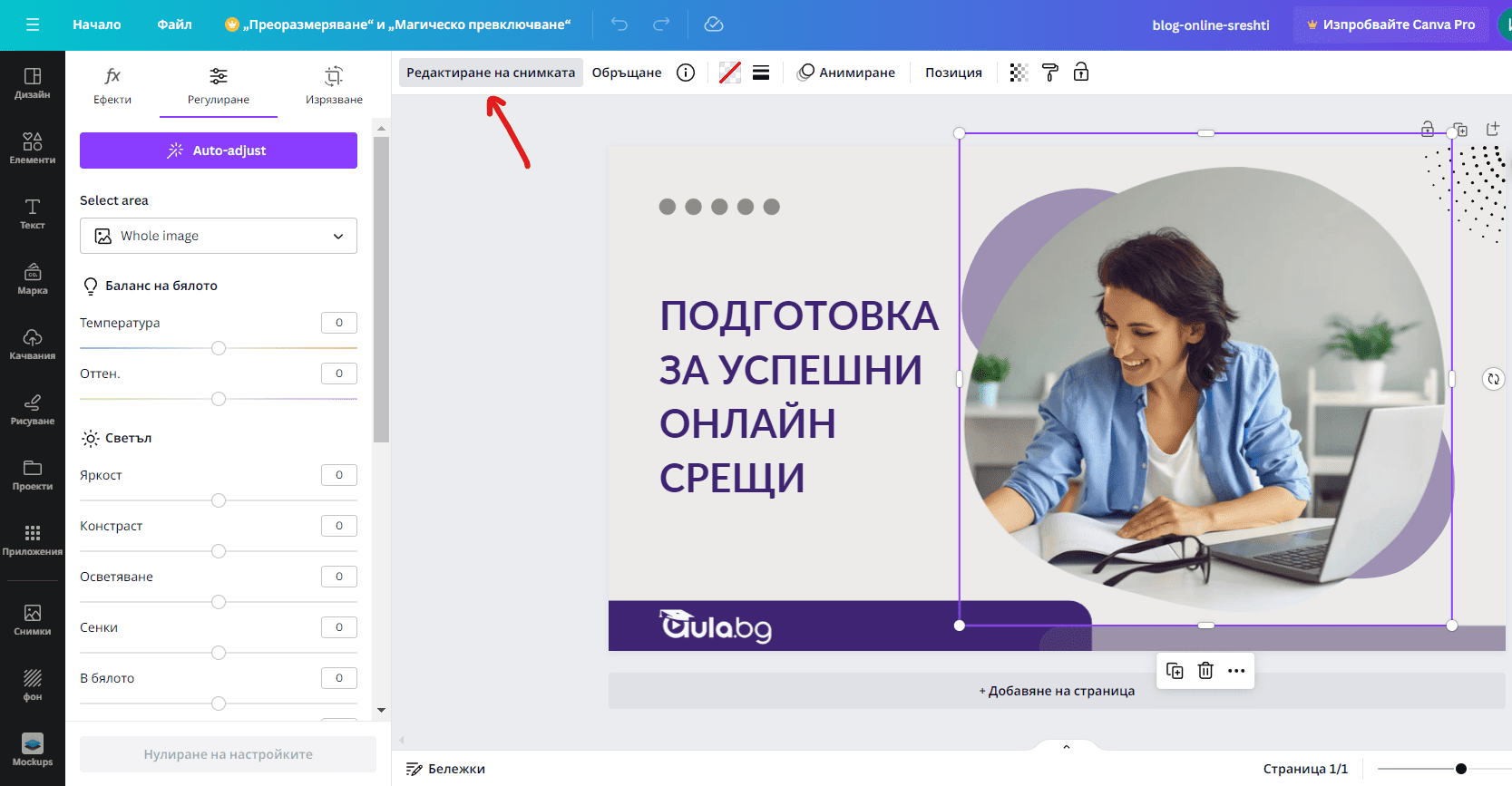This screenshot has width=1512, height=786.
Task: Open Бележки notes panel
Action: click(445, 769)
